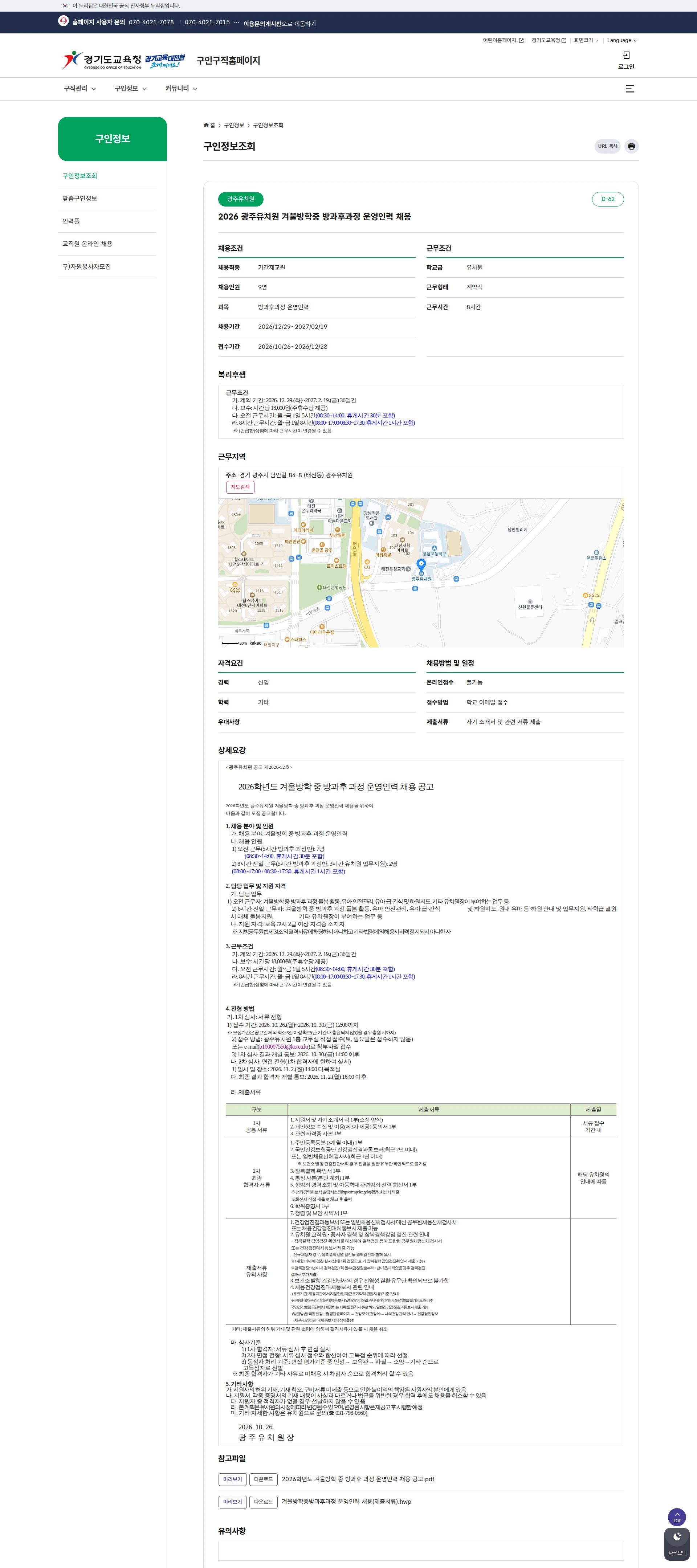This screenshot has height=1568, width=697.
Task: Click 구인구직홈페이지 title text
Action: [x=228, y=60]
